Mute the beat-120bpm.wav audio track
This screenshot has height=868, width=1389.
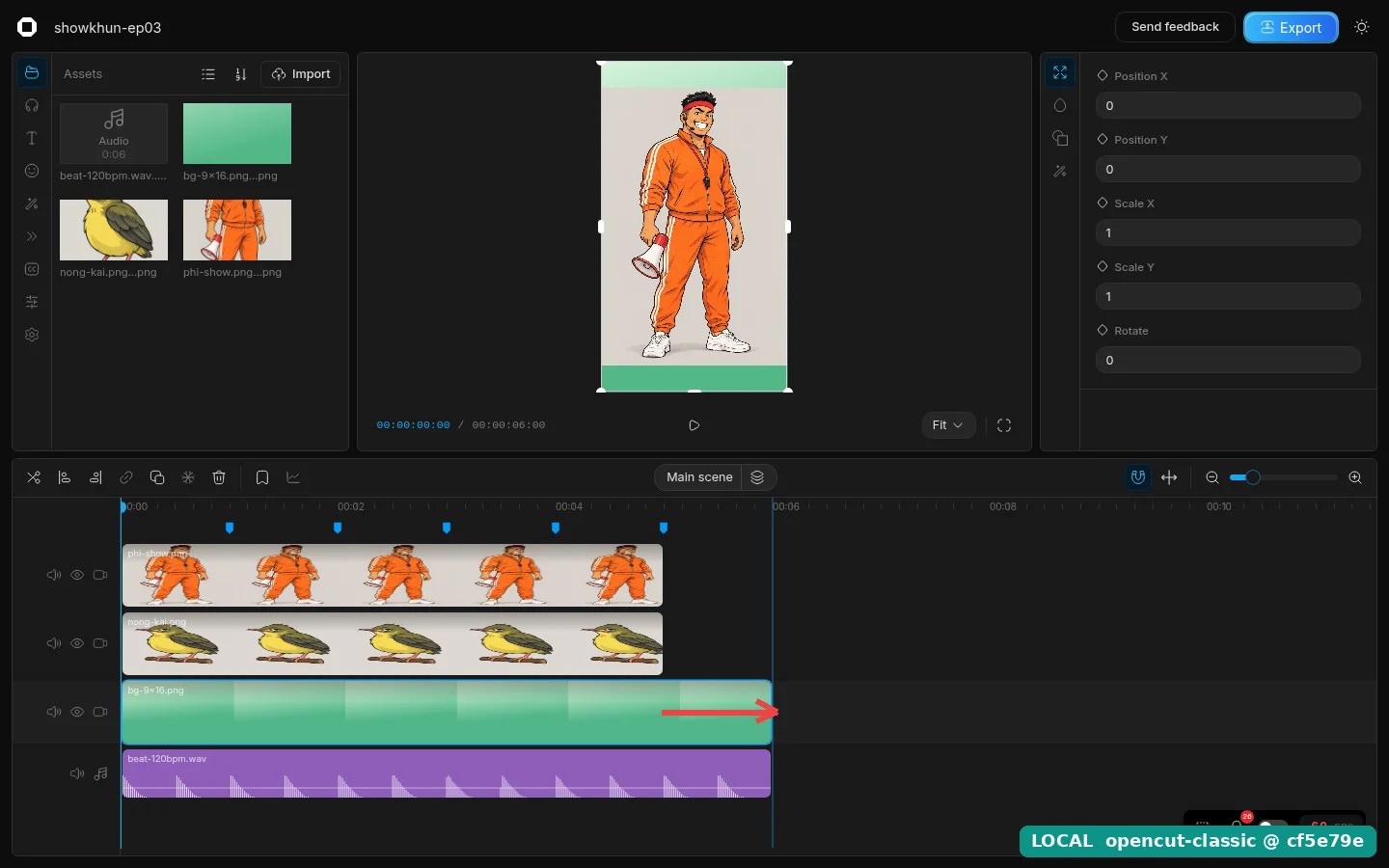[x=77, y=773]
